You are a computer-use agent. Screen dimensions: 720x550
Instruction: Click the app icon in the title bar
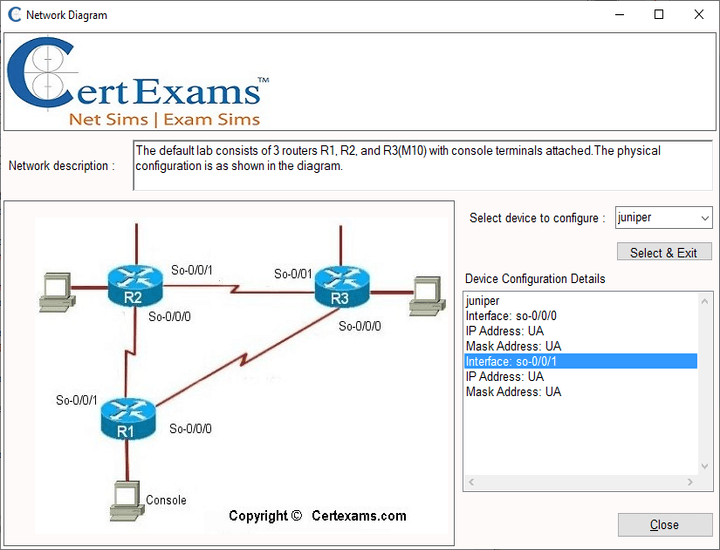[15, 15]
